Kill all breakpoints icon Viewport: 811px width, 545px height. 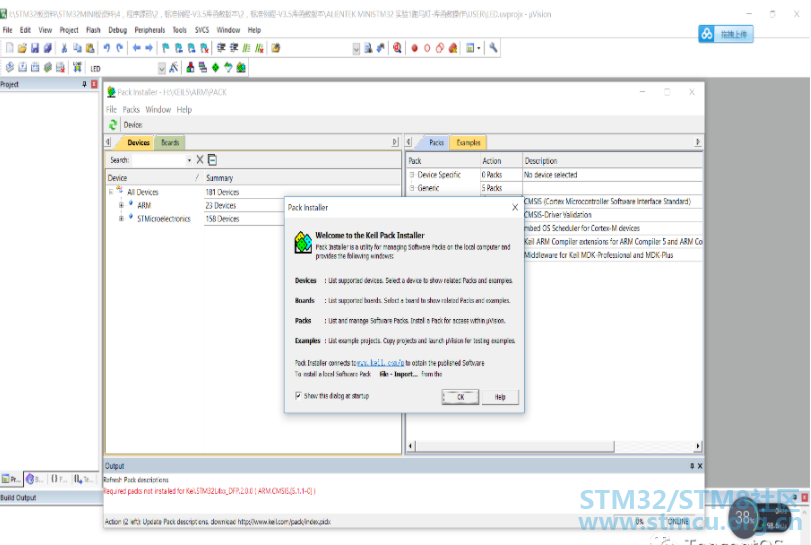coord(453,48)
